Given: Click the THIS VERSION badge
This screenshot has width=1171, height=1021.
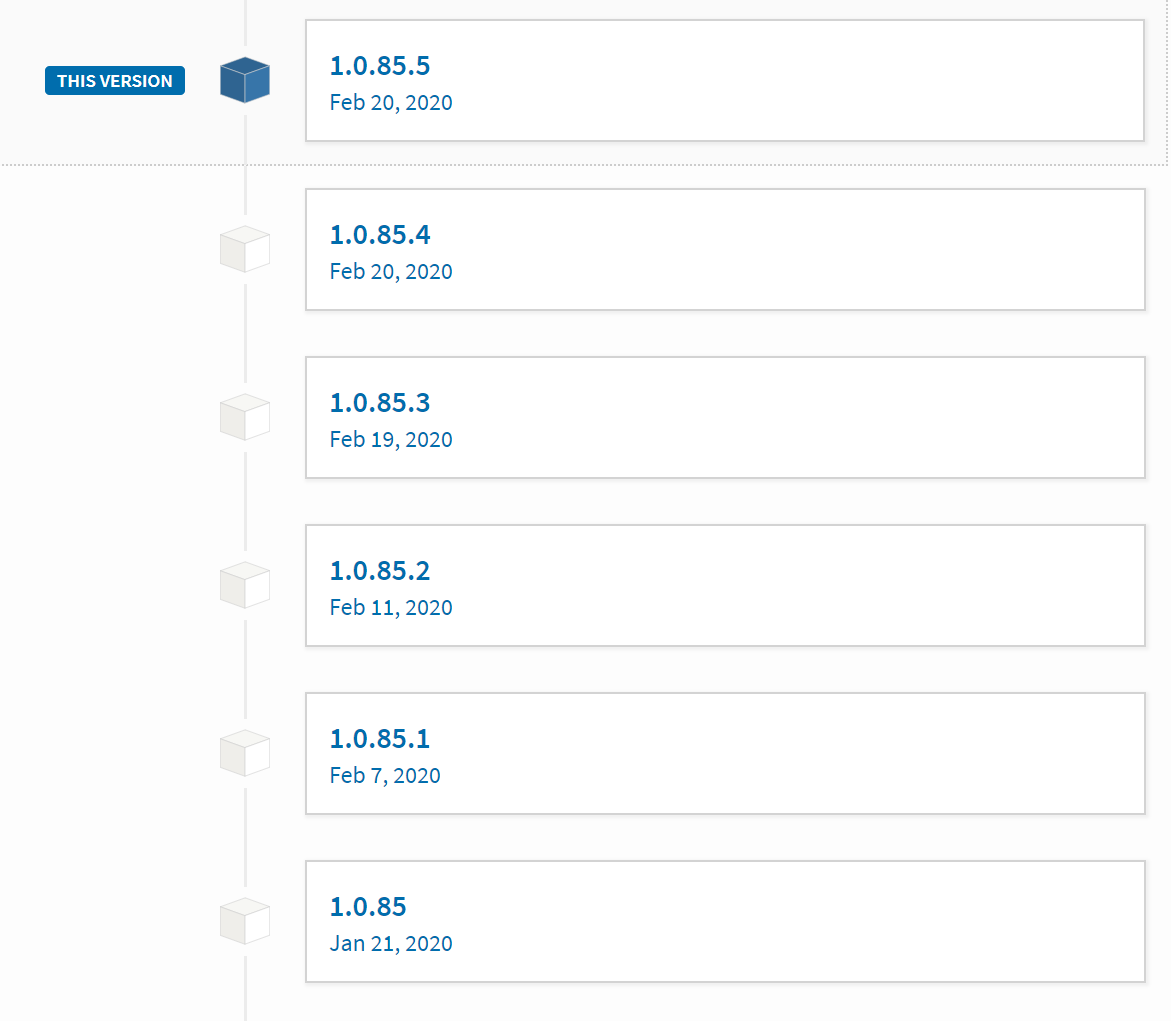Looking at the screenshot, I should [x=114, y=80].
